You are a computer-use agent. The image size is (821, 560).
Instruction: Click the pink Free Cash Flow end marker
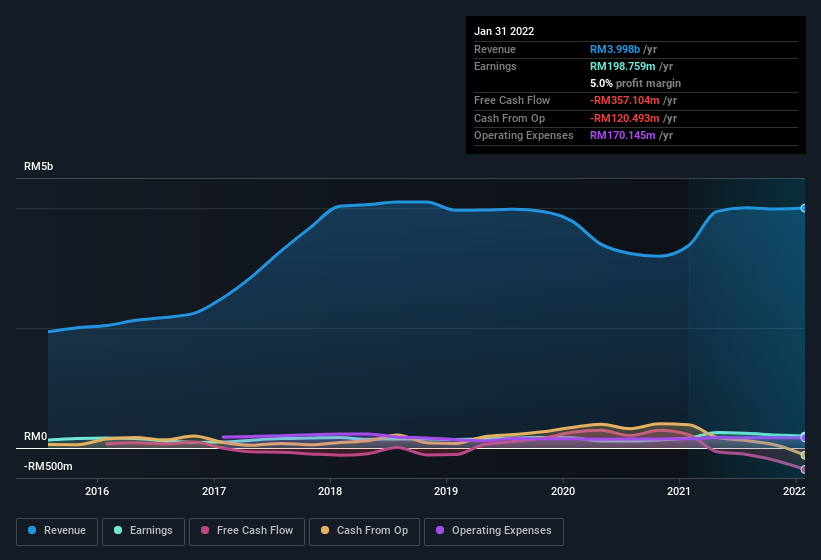[804, 469]
